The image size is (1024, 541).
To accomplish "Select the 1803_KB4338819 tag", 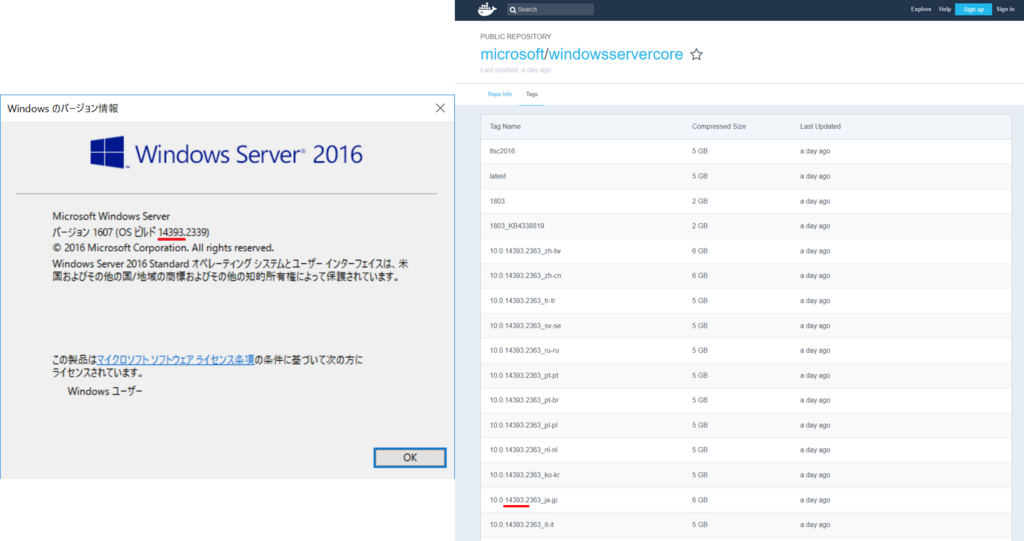I will point(517,226).
